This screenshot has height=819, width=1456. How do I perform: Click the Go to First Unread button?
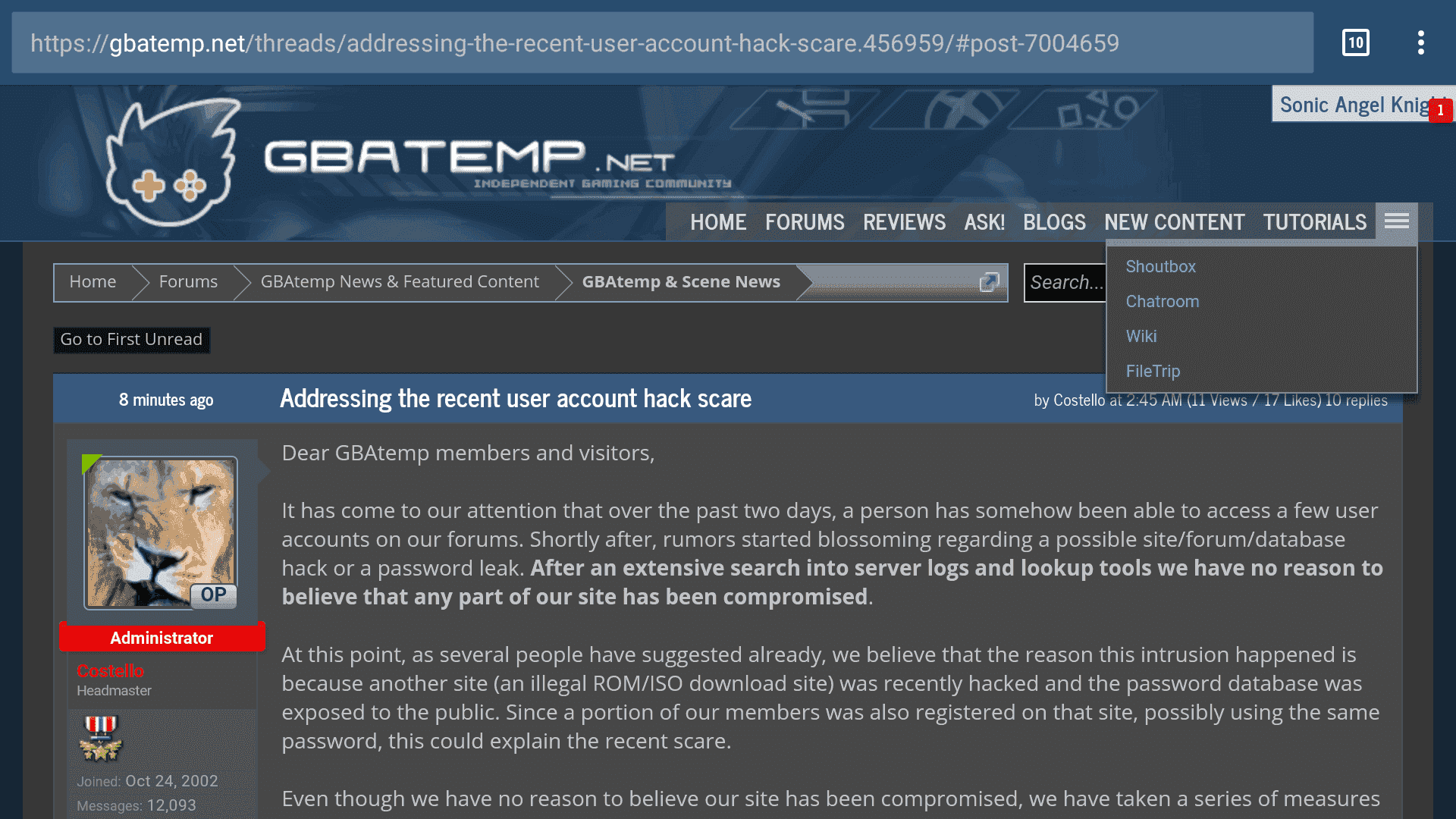click(x=131, y=340)
